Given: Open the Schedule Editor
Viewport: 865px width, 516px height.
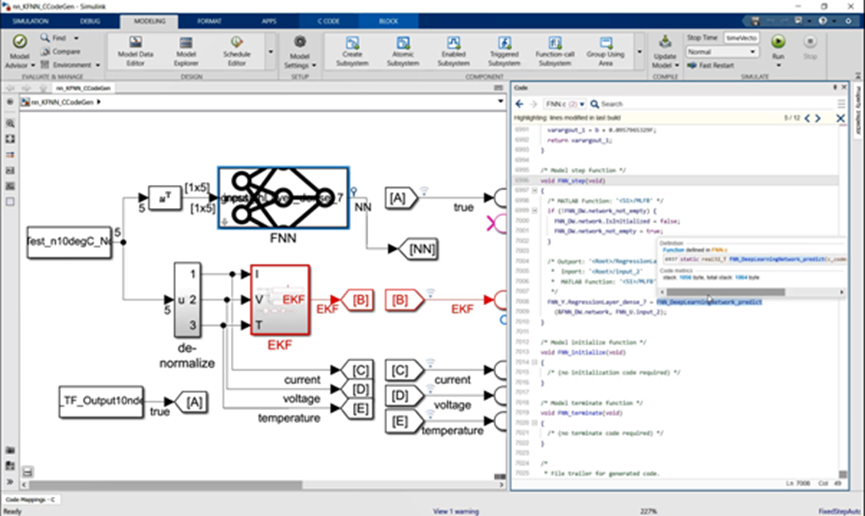Looking at the screenshot, I should 237,51.
